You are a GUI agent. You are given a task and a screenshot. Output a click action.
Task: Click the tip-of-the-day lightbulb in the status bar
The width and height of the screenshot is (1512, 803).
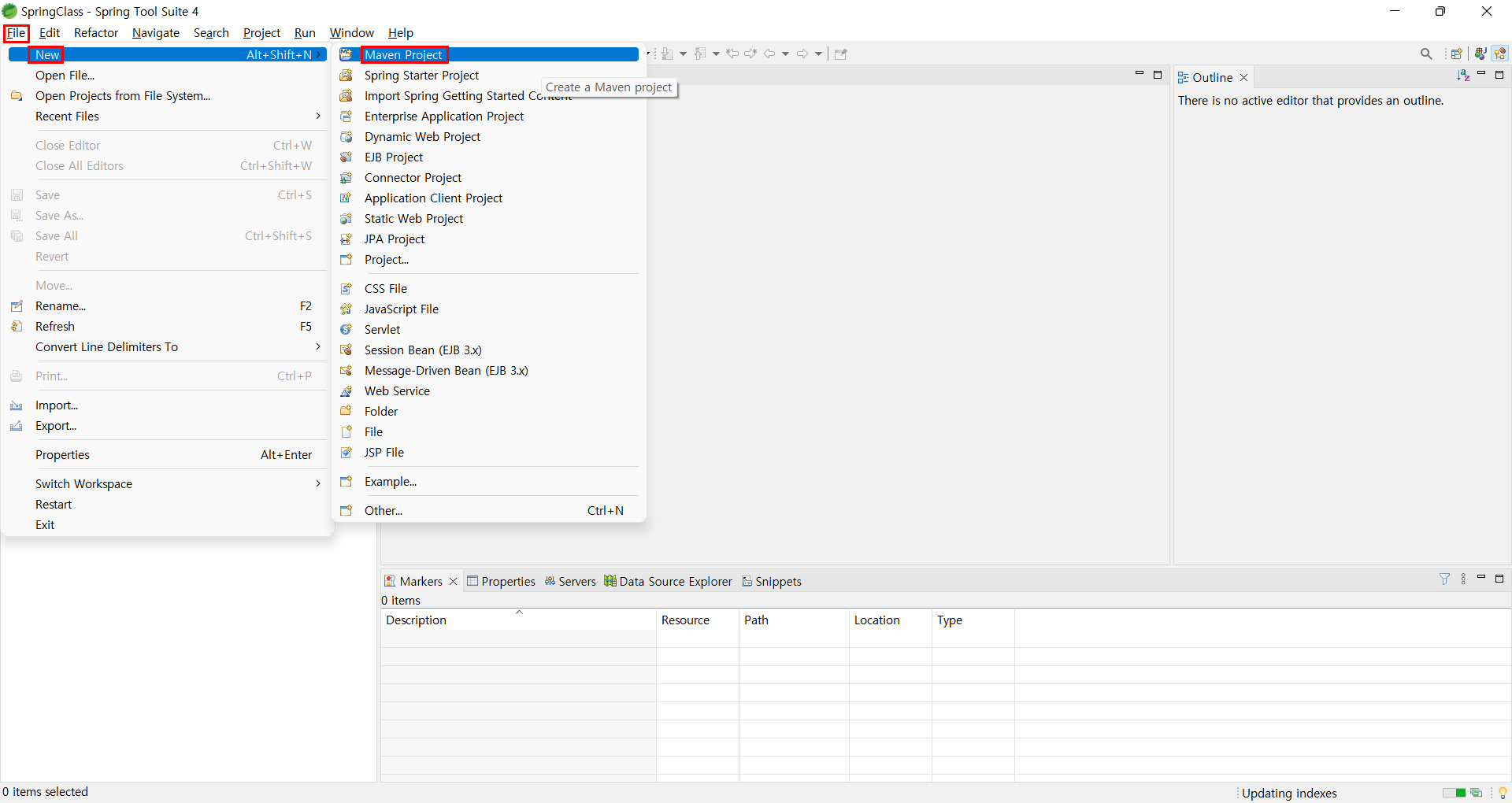[x=1503, y=793]
